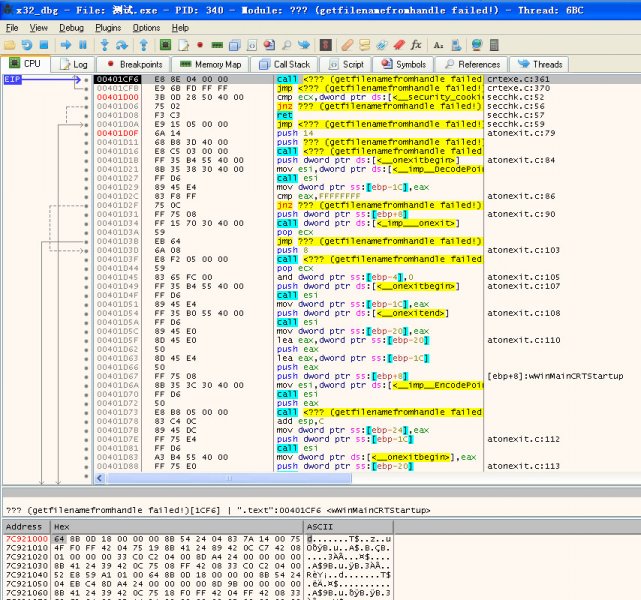641x600 pixels.
Task: Toggle breakpoint bullet at address 00401D0F
Action: (86, 133)
